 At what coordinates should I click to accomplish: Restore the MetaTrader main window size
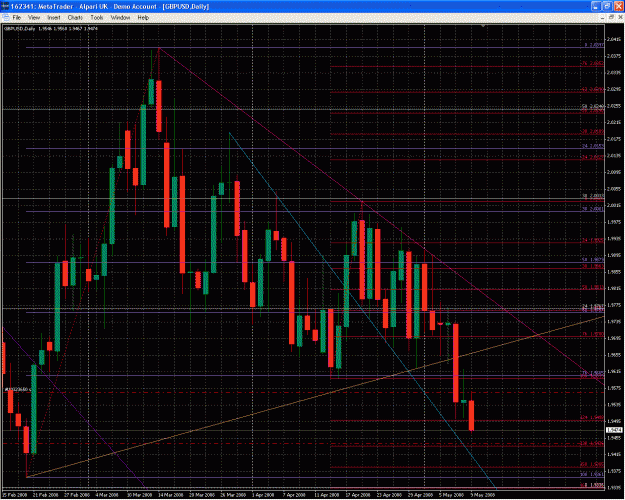(x=607, y=6)
